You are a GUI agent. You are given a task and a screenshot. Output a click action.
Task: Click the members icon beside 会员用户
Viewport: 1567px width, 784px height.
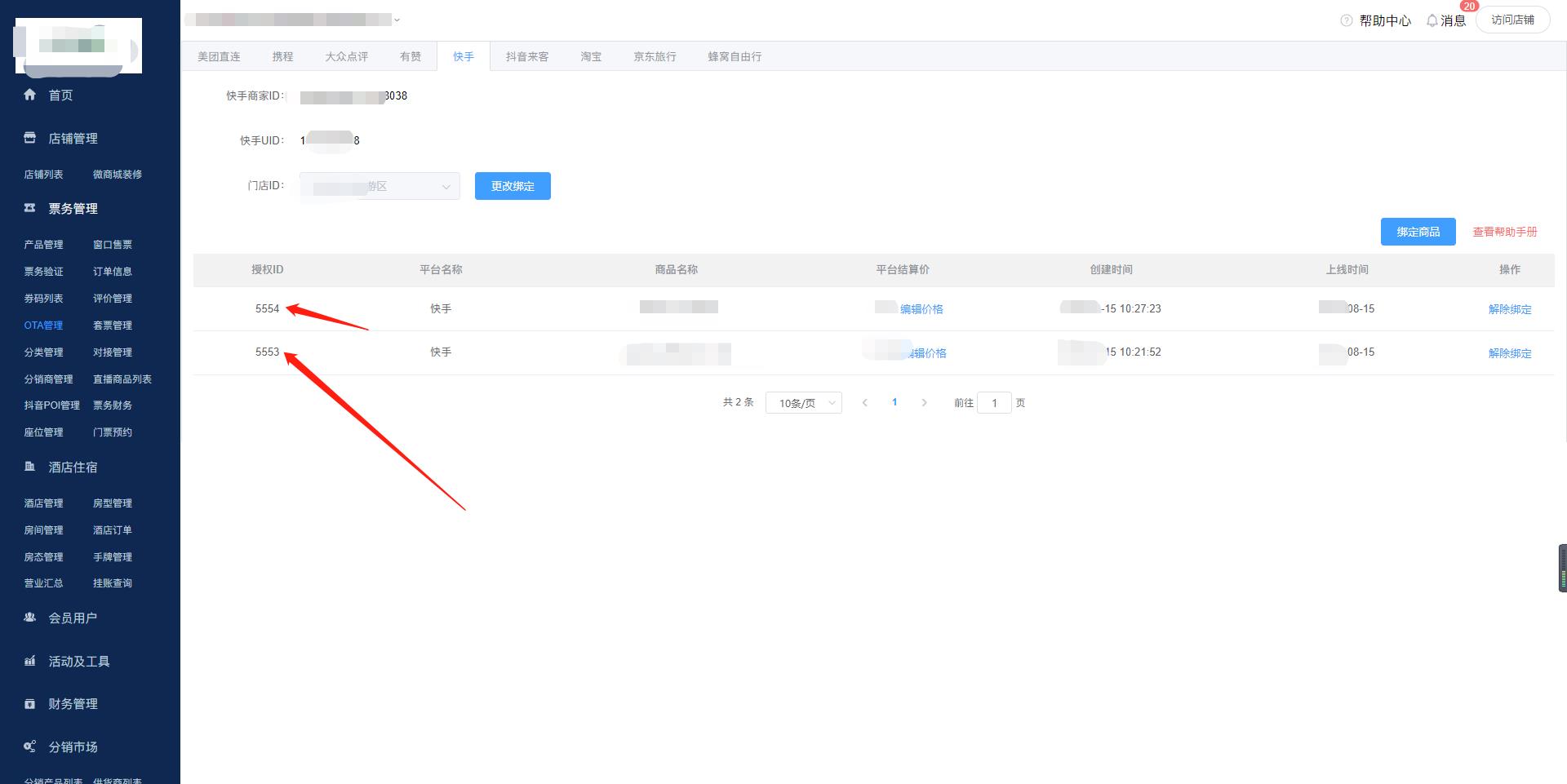click(x=30, y=618)
